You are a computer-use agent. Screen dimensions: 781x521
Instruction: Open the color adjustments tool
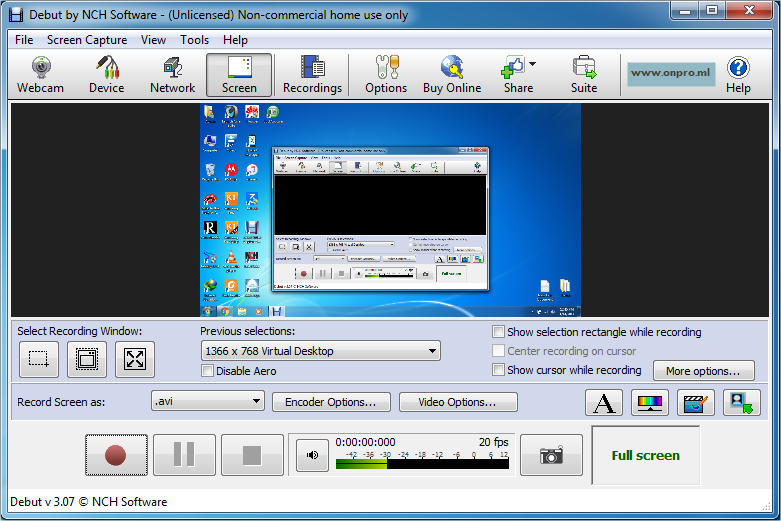click(650, 402)
